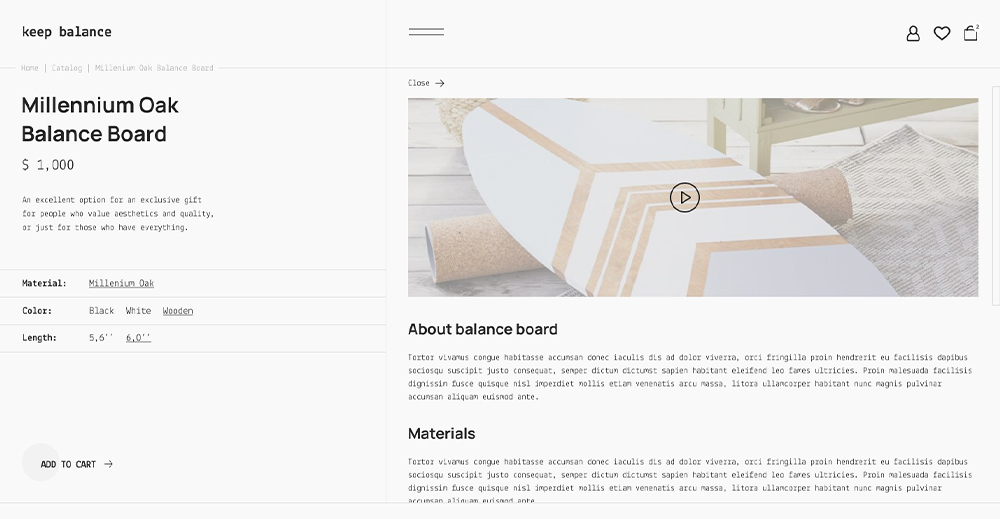
Task: Open the wishlist heart icon
Action: pos(942,33)
